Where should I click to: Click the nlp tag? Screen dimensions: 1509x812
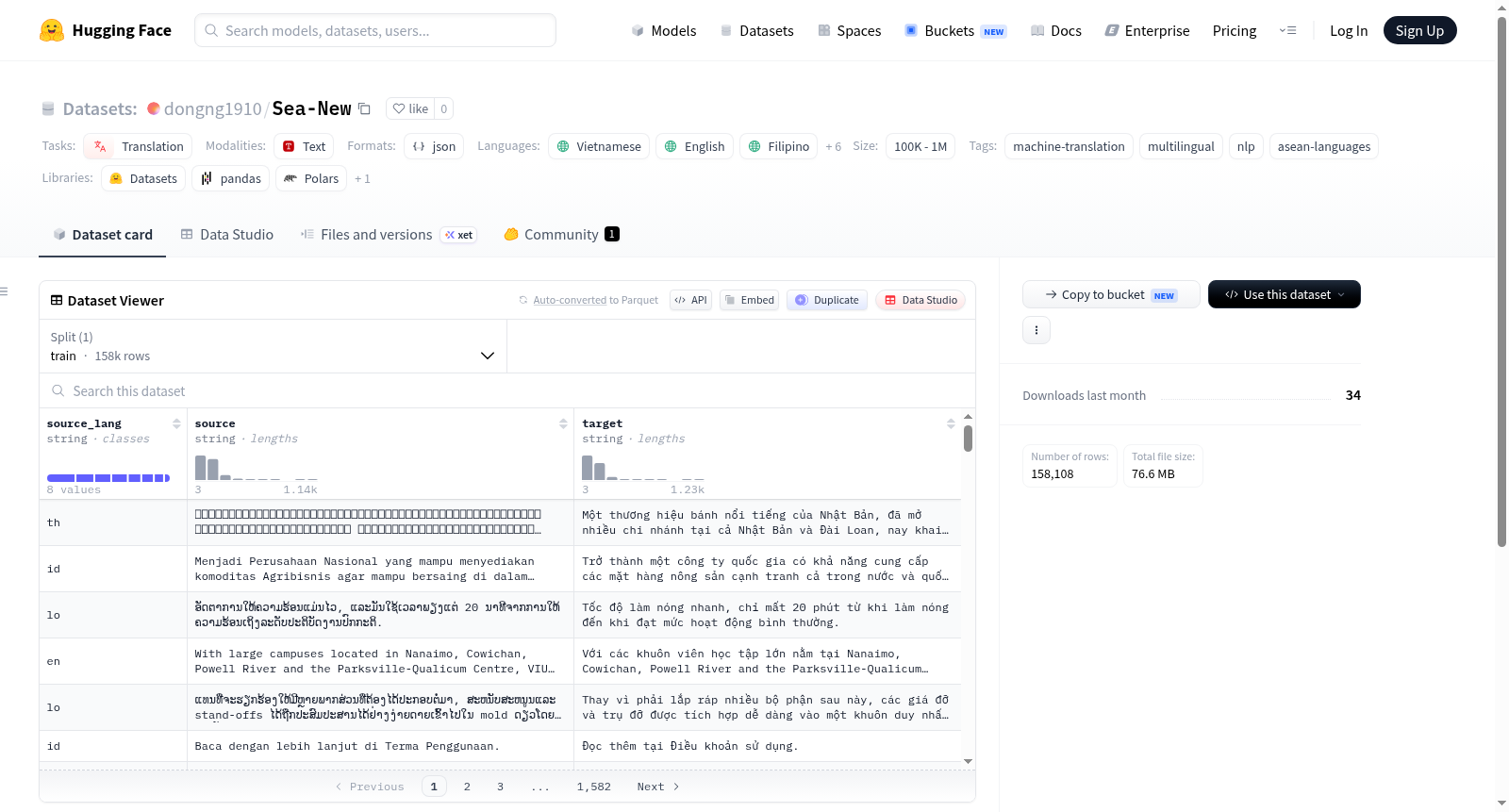tap(1246, 146)
